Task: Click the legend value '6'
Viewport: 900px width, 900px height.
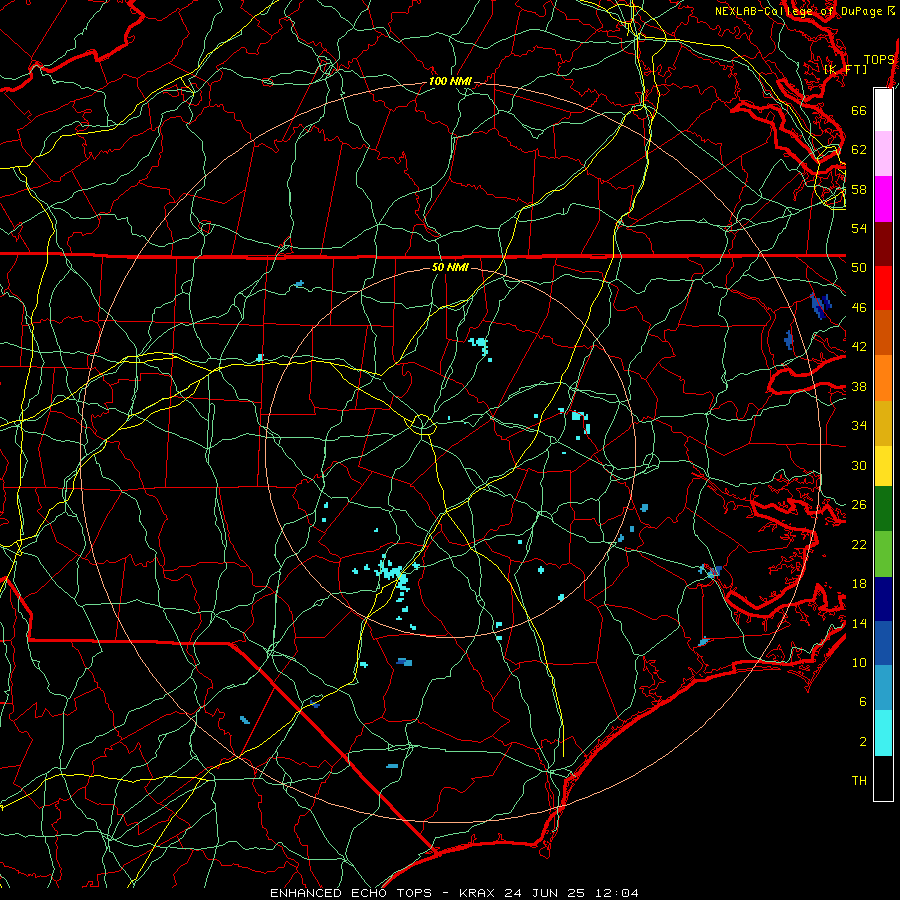Action: pos(863,702)
